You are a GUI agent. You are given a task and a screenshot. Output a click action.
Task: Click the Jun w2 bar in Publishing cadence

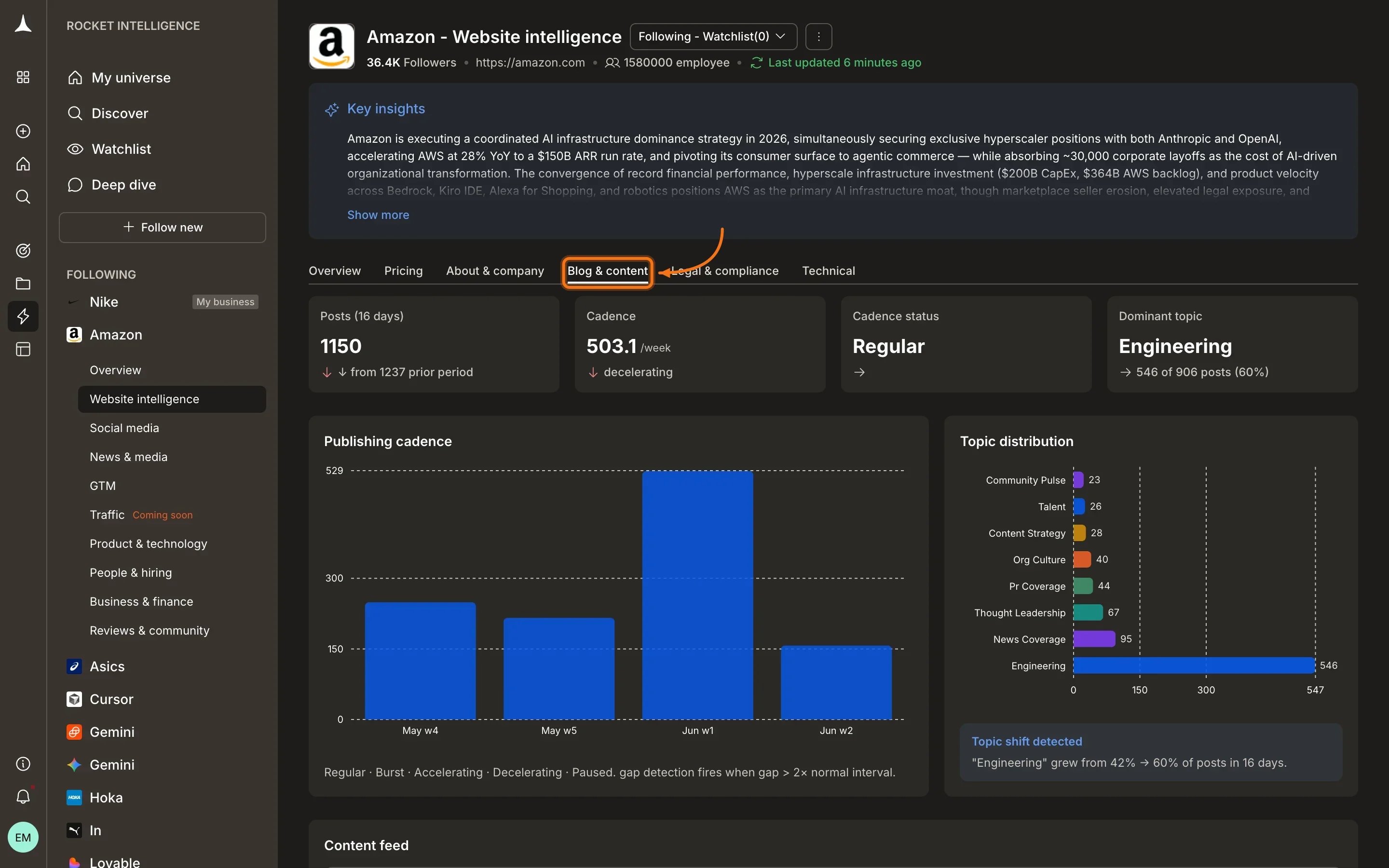(x=836, y=682)
